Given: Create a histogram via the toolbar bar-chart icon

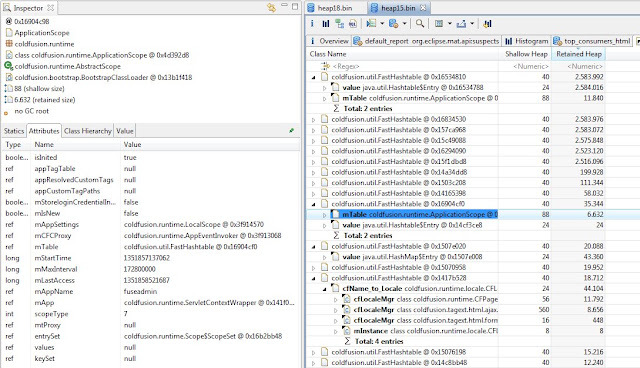Looking at the screenshot, I should pyautogui.click(x=325, y=24).
